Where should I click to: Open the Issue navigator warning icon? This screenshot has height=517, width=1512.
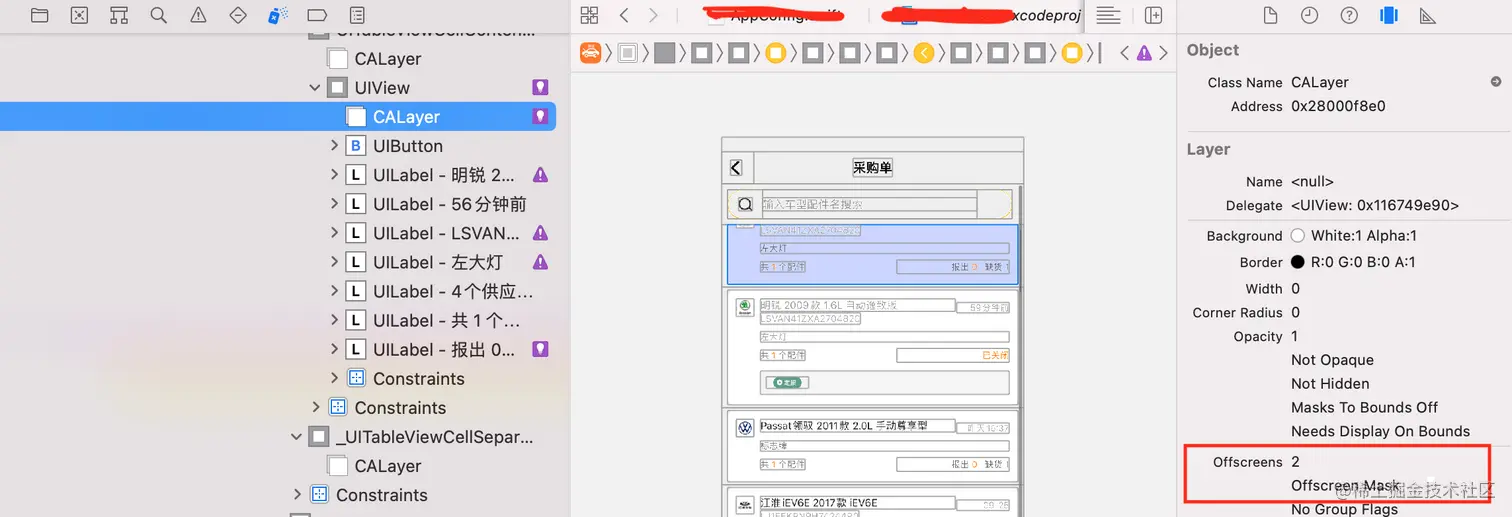pos(198,15)
